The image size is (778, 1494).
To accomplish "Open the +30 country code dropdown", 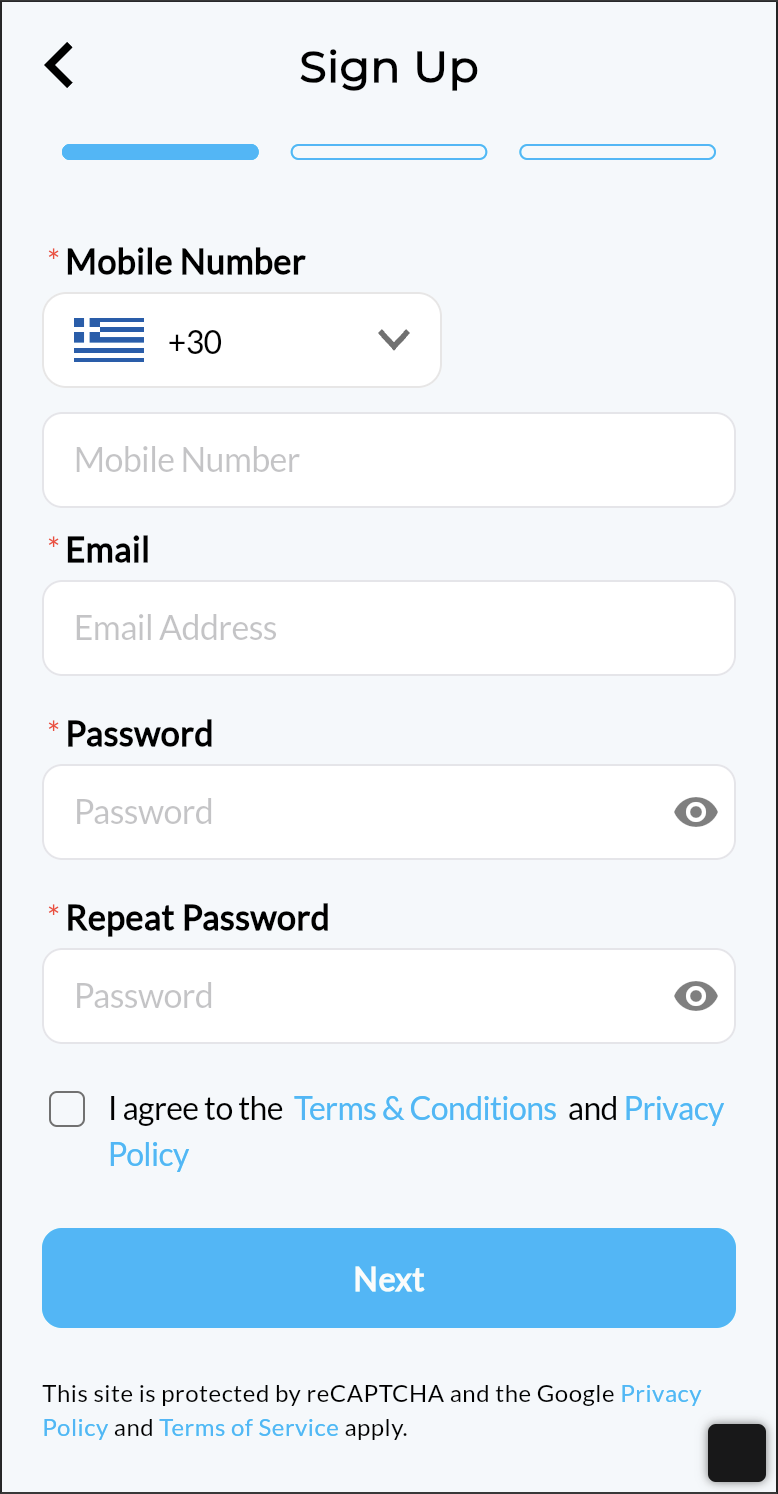I will point(242,341).
